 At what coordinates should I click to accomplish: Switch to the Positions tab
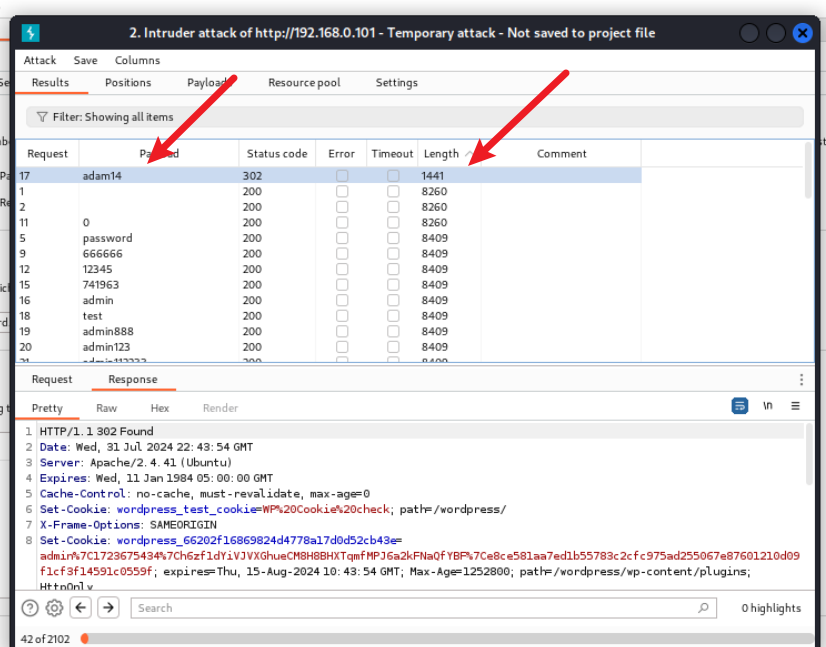(128, 83)
